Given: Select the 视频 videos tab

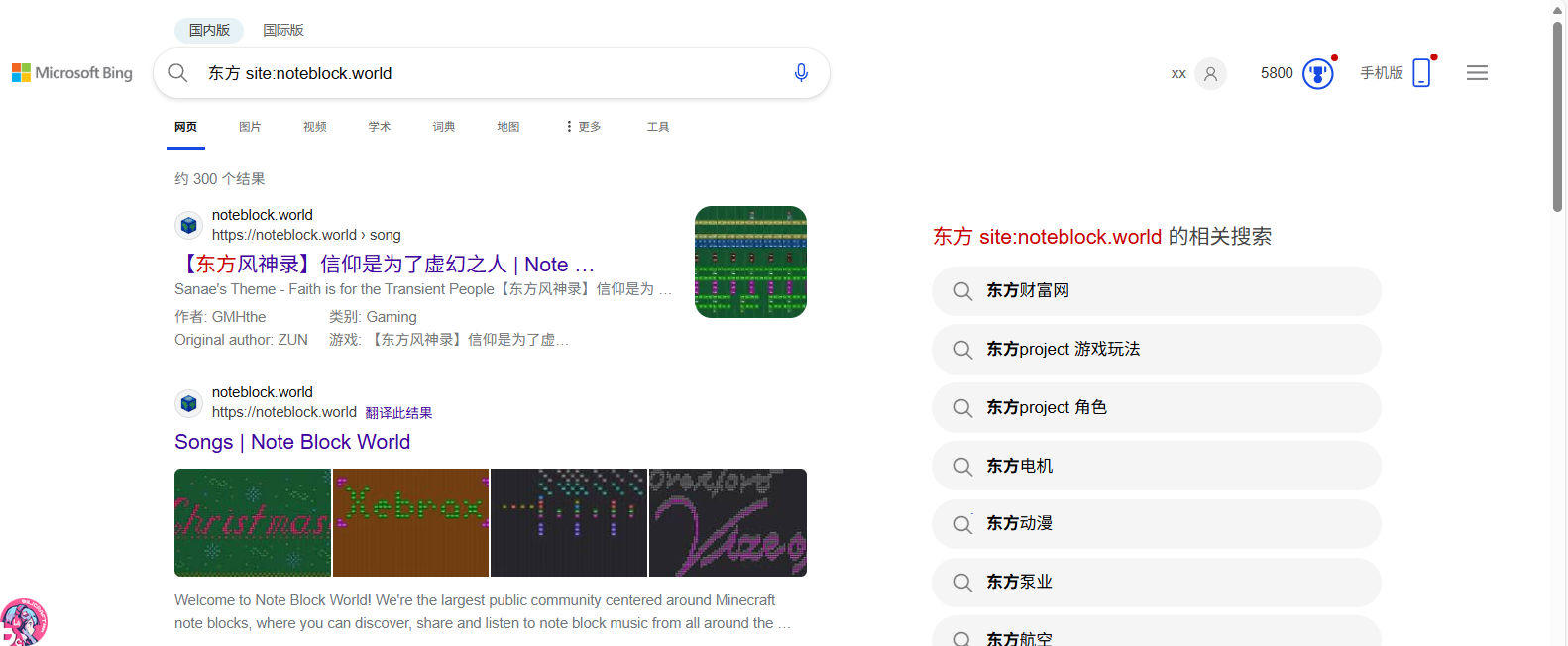Looking at the screenshot, I should [315, 127].
